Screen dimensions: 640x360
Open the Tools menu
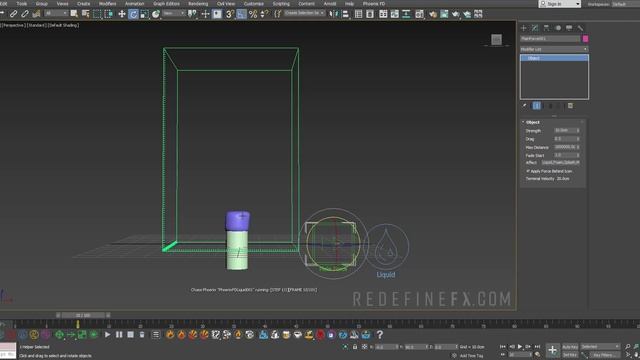[22, 4]
